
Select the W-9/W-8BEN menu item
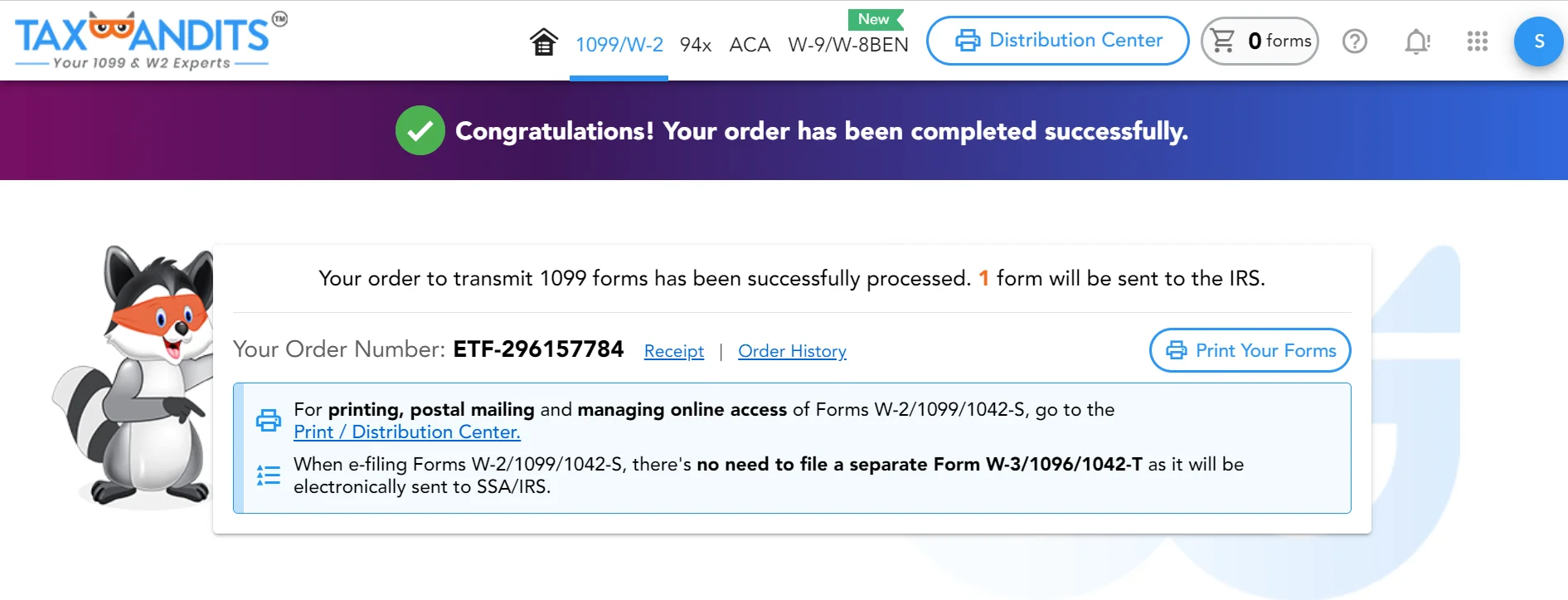pyautogui.click(x=847, y=45)
